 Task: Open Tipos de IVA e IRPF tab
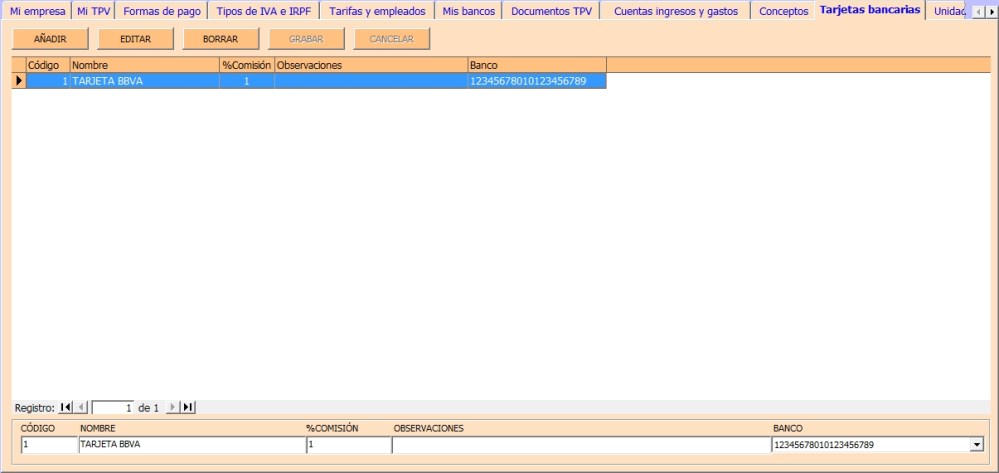pos(264,12)
